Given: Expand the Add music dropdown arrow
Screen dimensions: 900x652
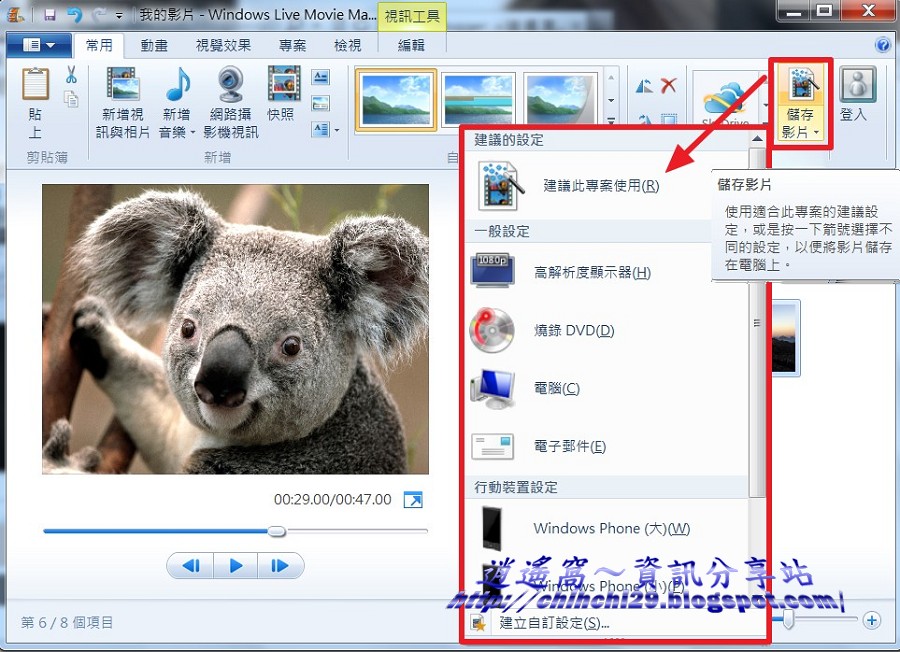Looking at the screenshot, I should point(193,133).
